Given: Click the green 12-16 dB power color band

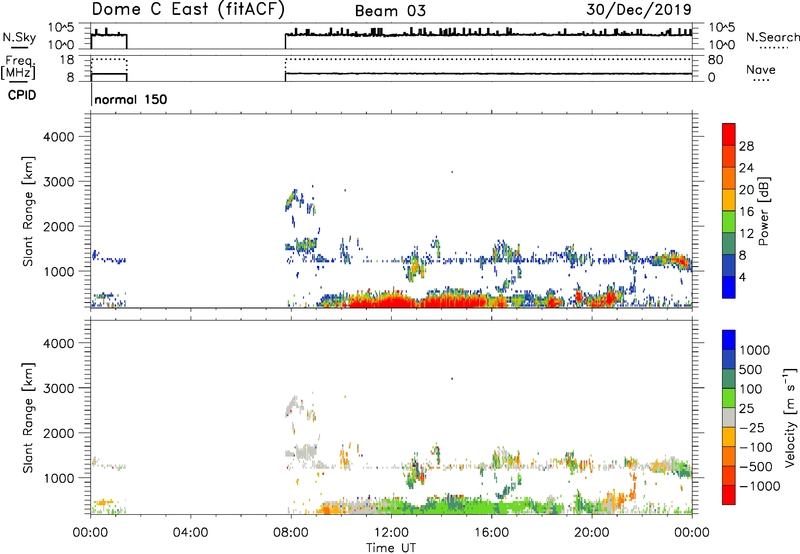Looking at the screenshot, I should tap(729, 222).
